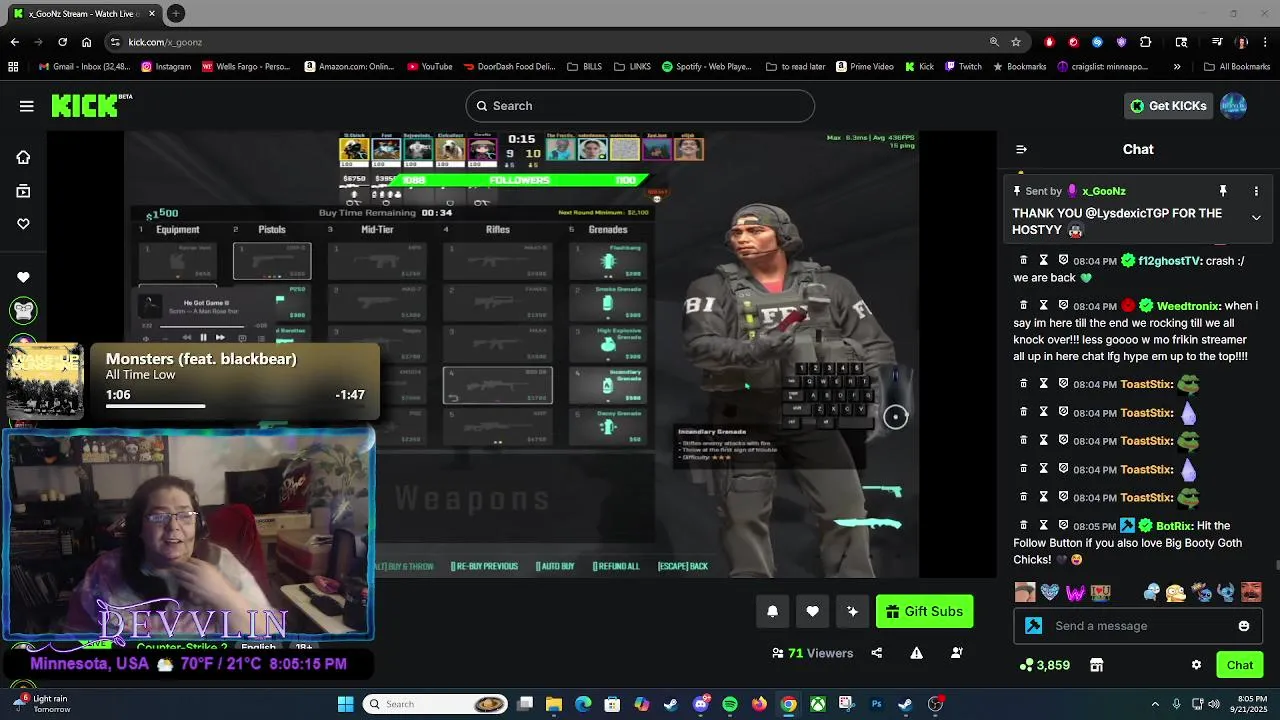The height and width of the screenshot is (720, 1280).
Task: Expand the pinned message chevron
Action: pyautogui.click(x=1256, y=217)
